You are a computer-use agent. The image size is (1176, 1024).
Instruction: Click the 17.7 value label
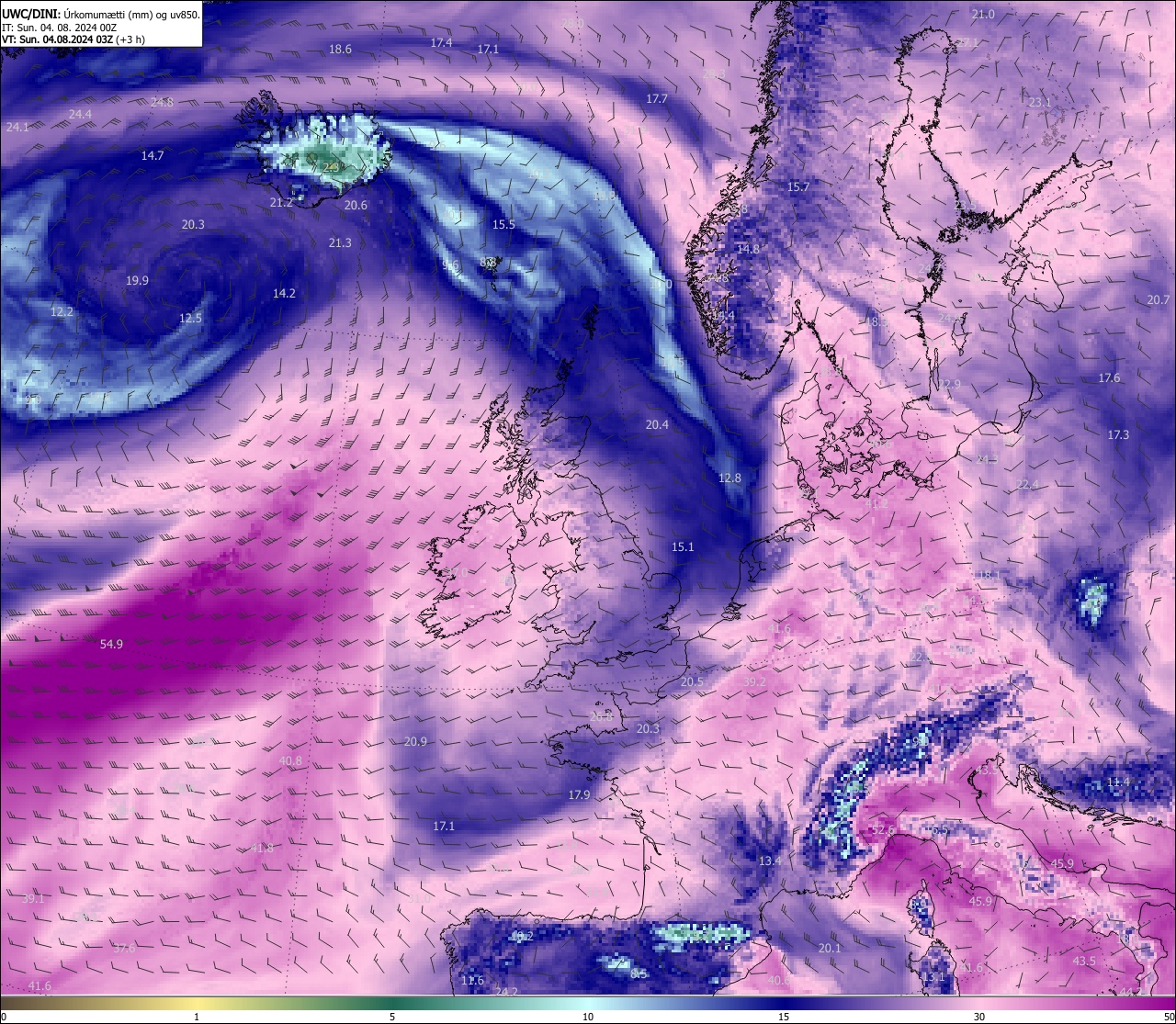(657, 99)
